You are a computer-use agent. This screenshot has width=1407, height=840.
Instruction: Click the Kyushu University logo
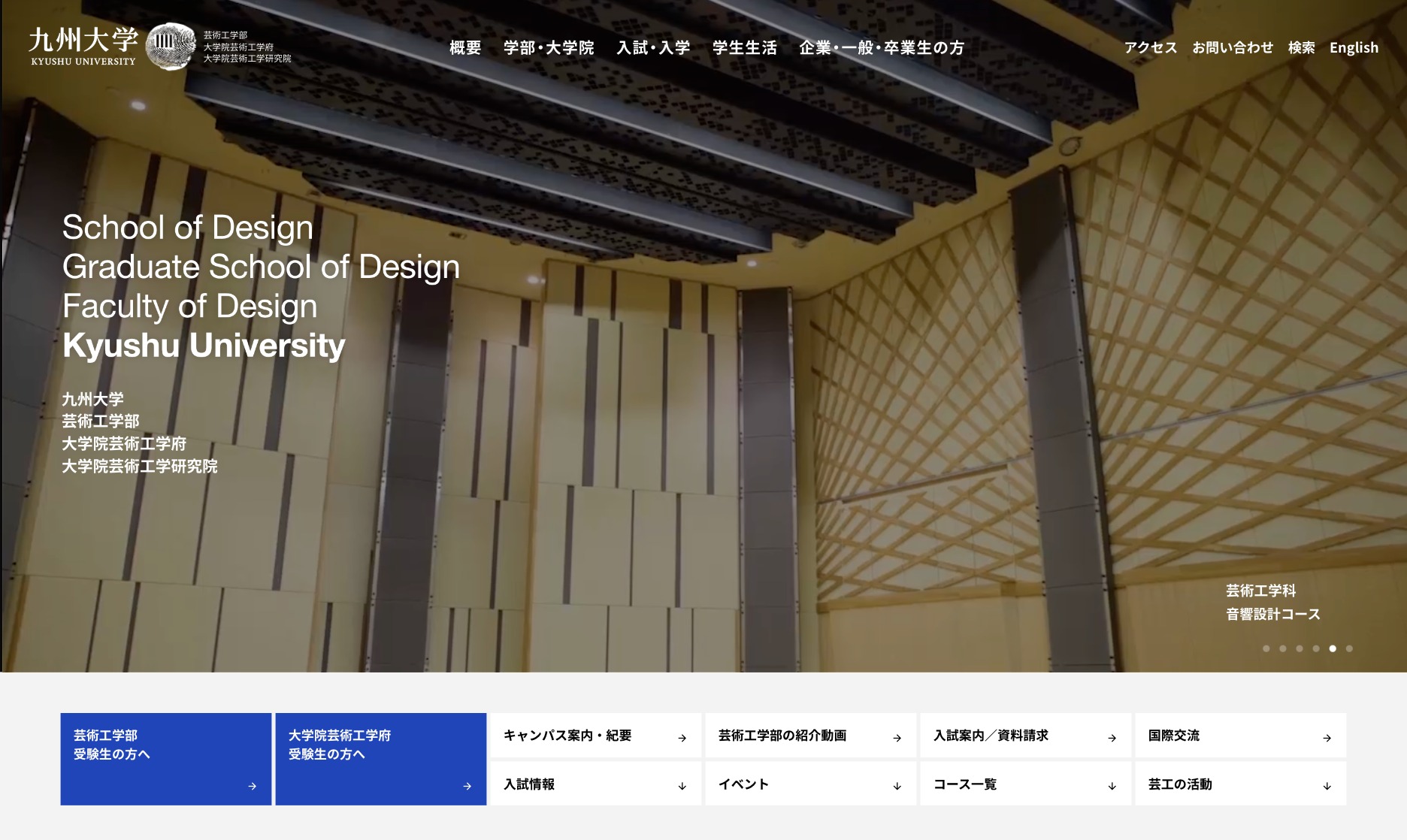tap(83, 47)
